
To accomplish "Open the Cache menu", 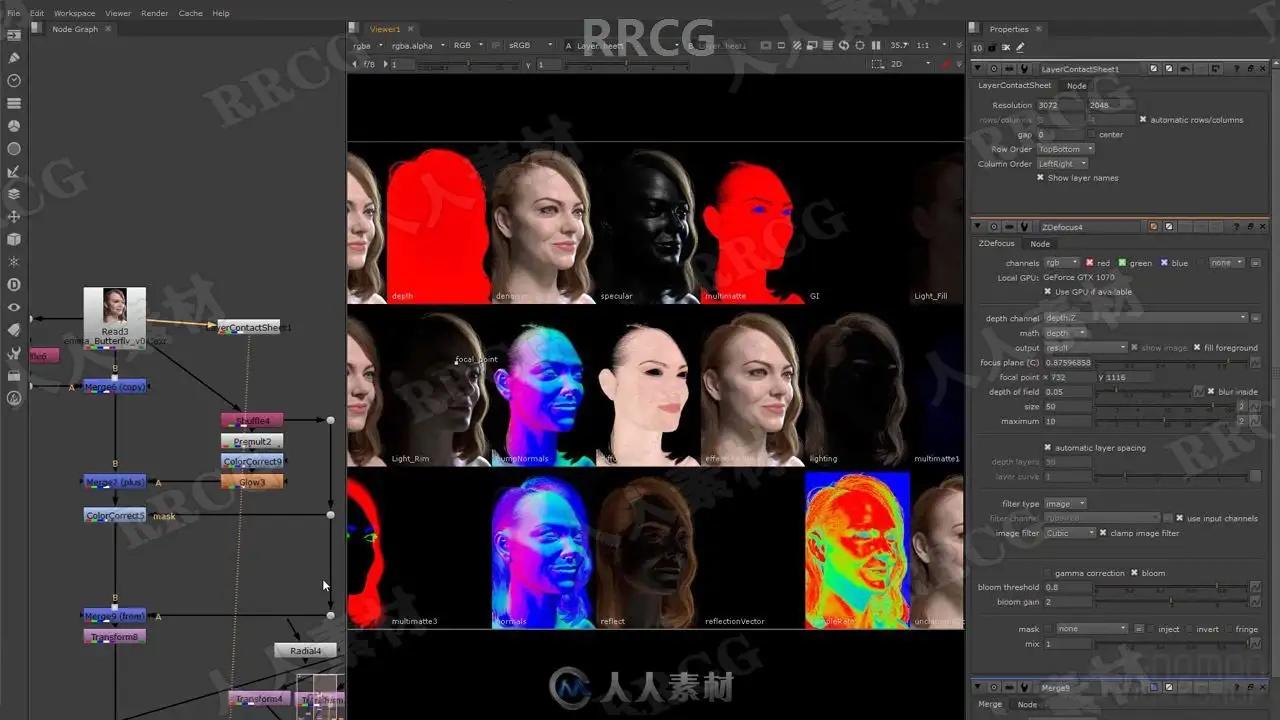I will click(x=190, y=13).
